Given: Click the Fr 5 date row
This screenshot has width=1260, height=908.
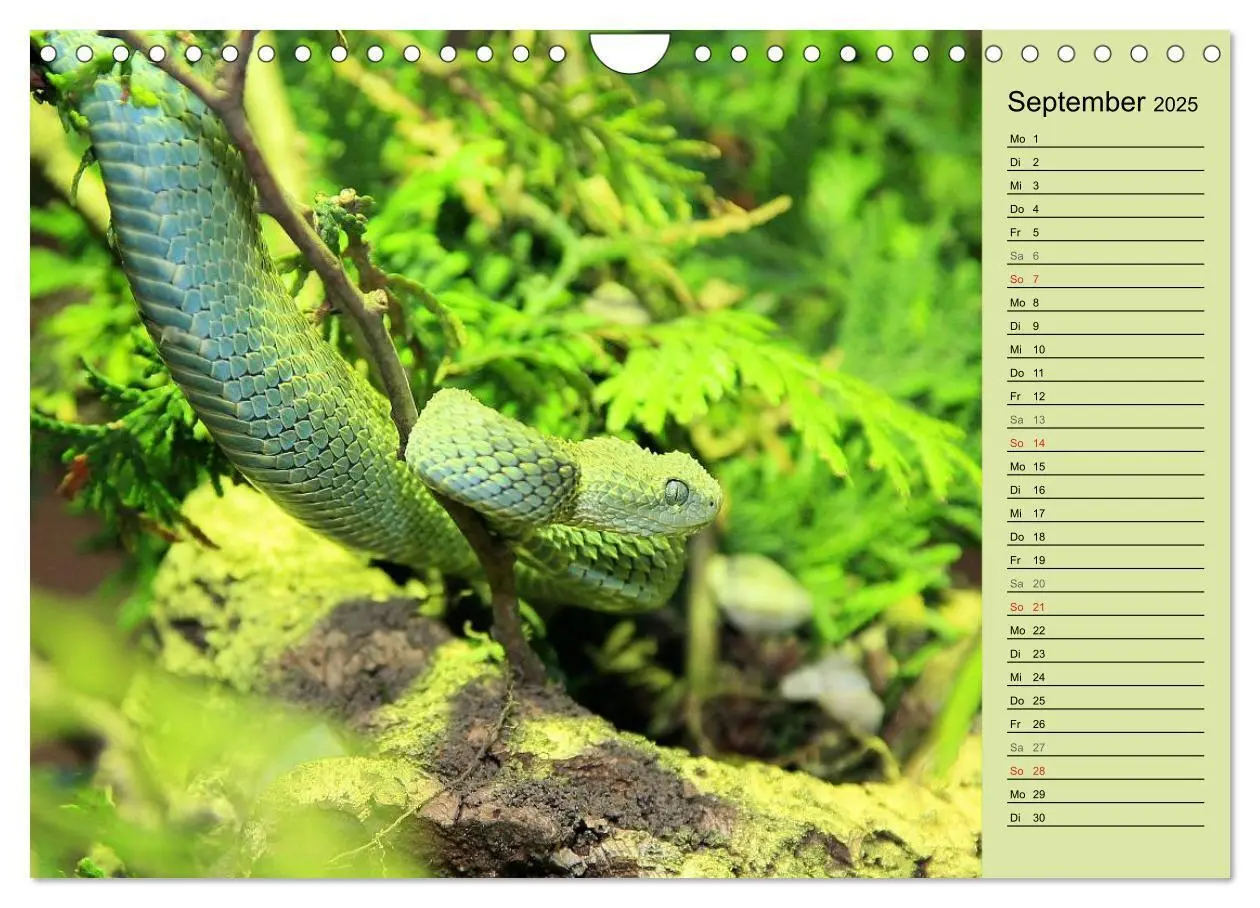Looking at the screenshot, I should click(x=1105, y=232).
